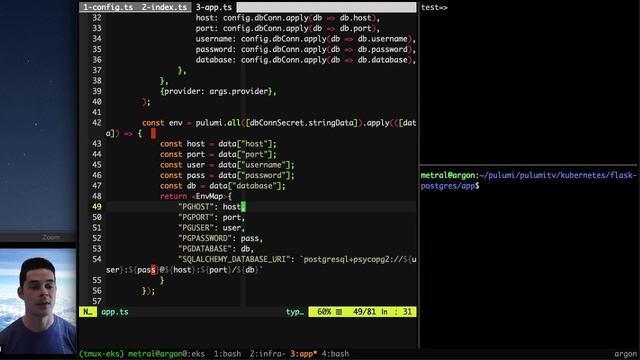Click data["database"] on line 47
The width and height of the screenshot is (640, 360).
coord(247,186)
